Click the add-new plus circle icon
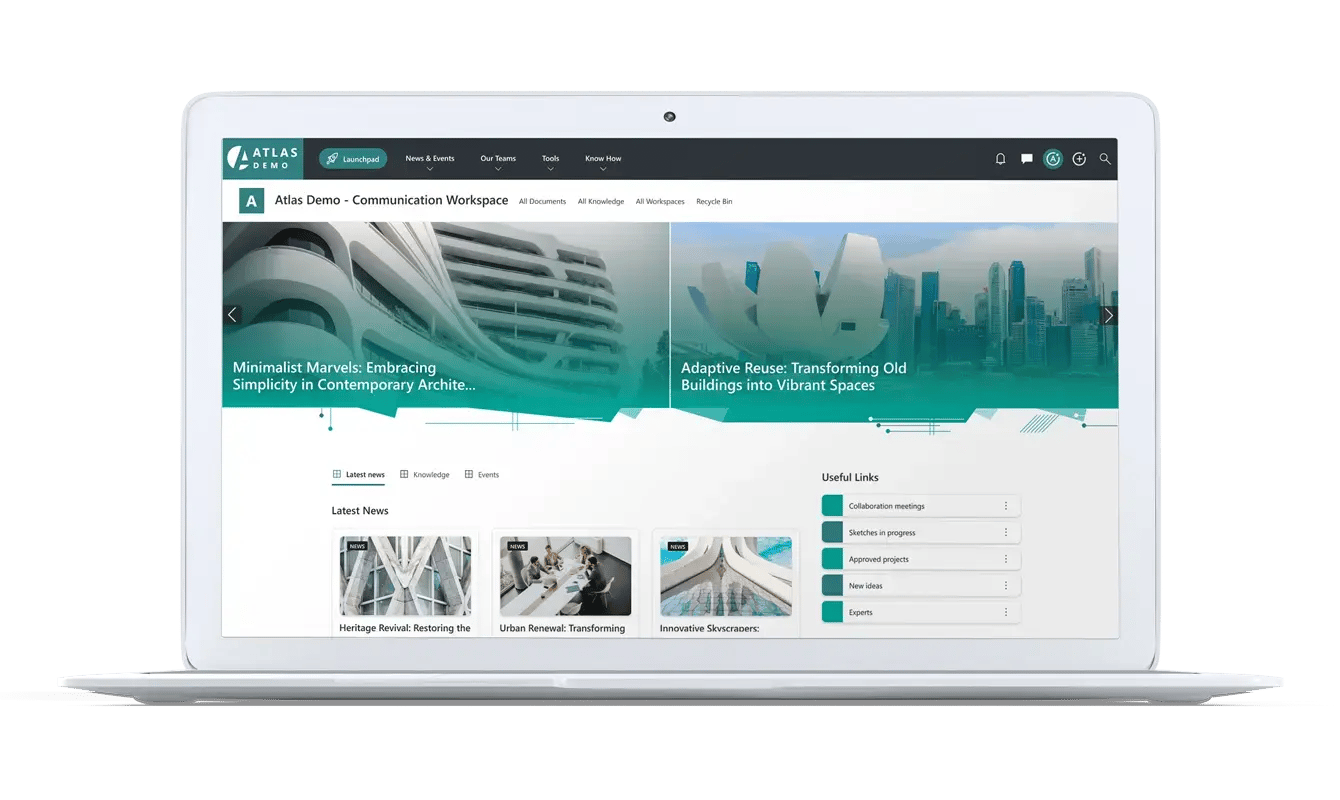Screen dimensions: 1340x800 tap(1079, 159)
